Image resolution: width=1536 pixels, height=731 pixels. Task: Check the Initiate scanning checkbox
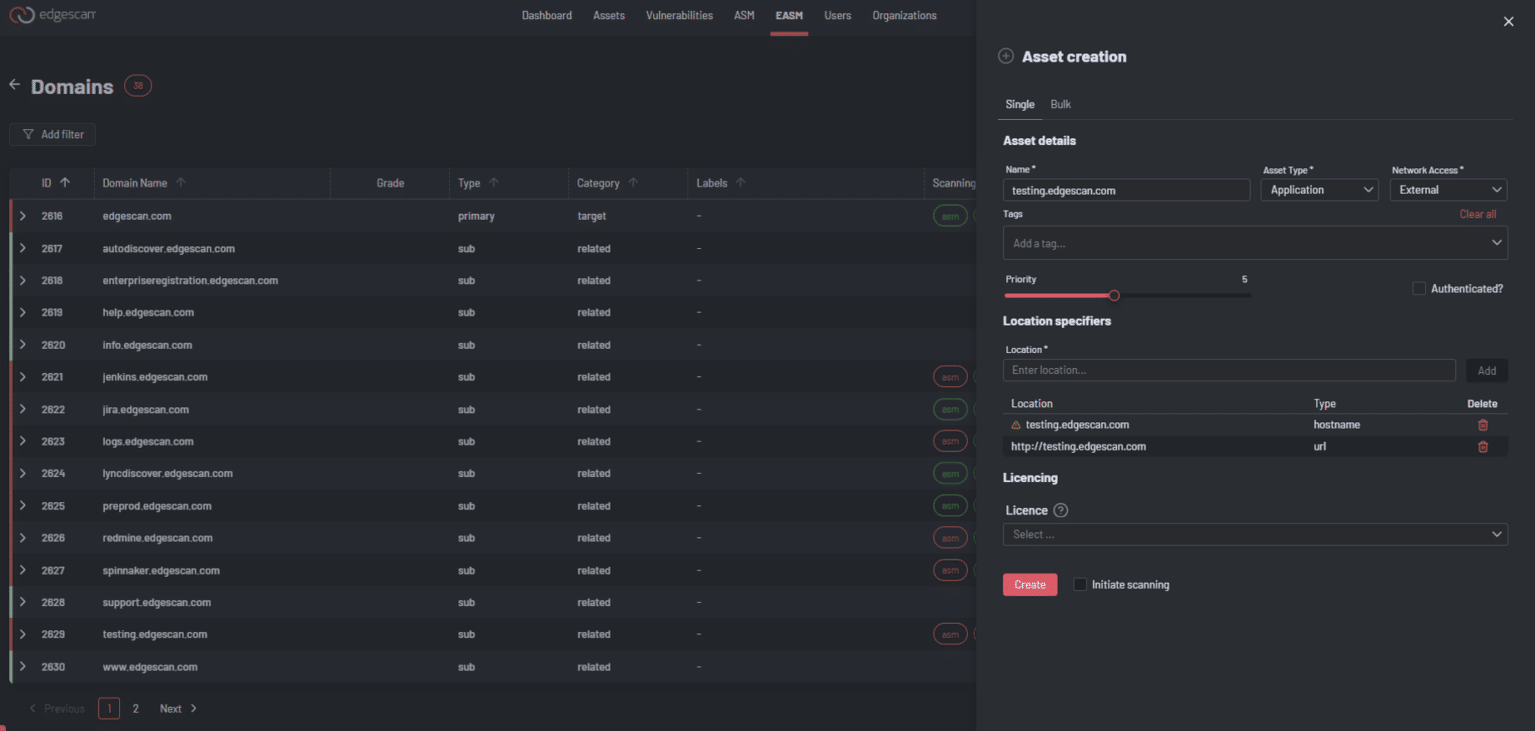[1080, 585]
